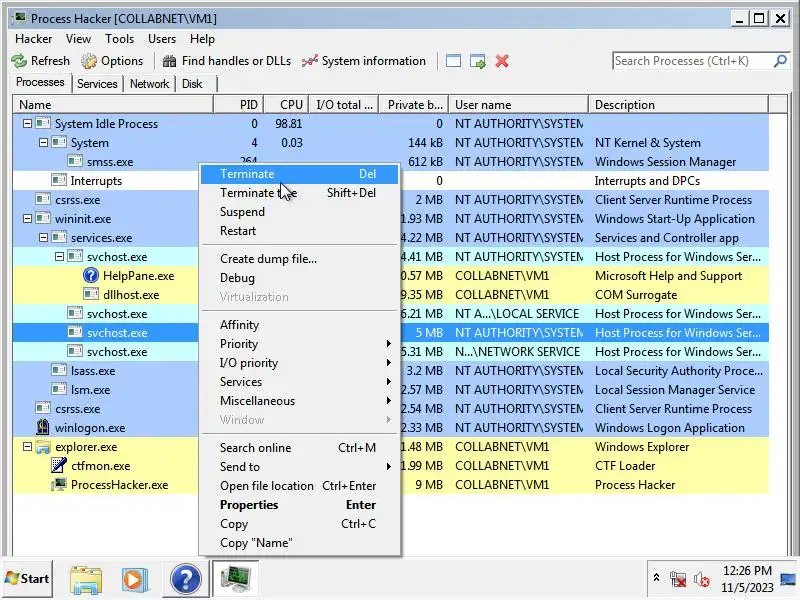Choose Terminate tree in the context menu
Screen dimensions: 800x600
click(299, 193)
